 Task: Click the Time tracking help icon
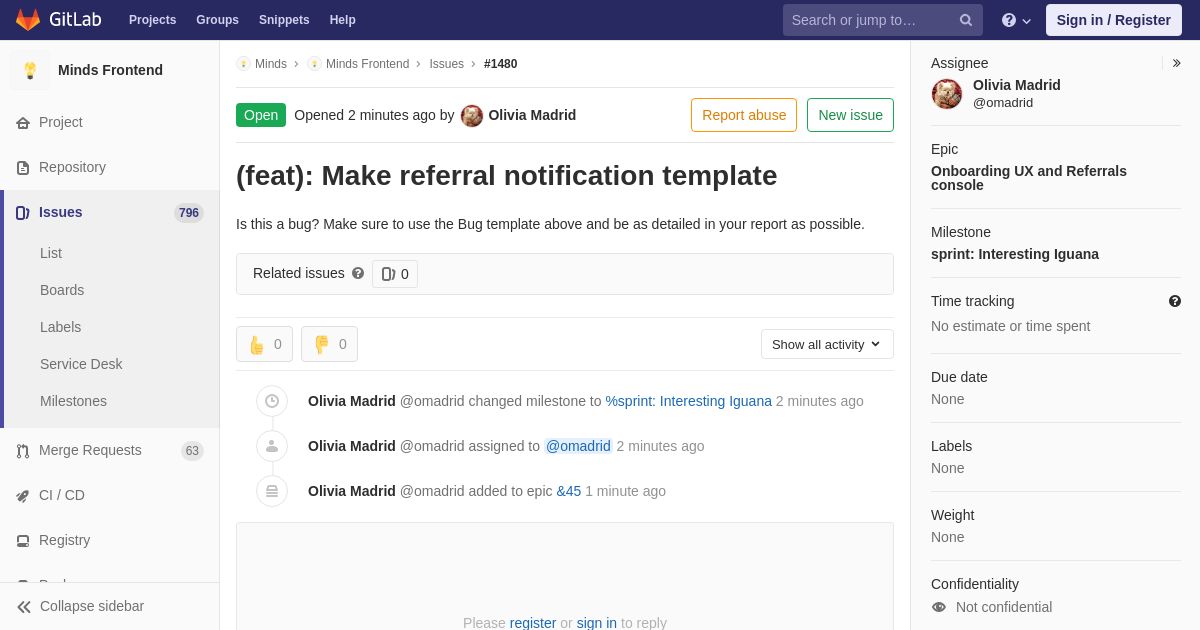point(1175,301)
